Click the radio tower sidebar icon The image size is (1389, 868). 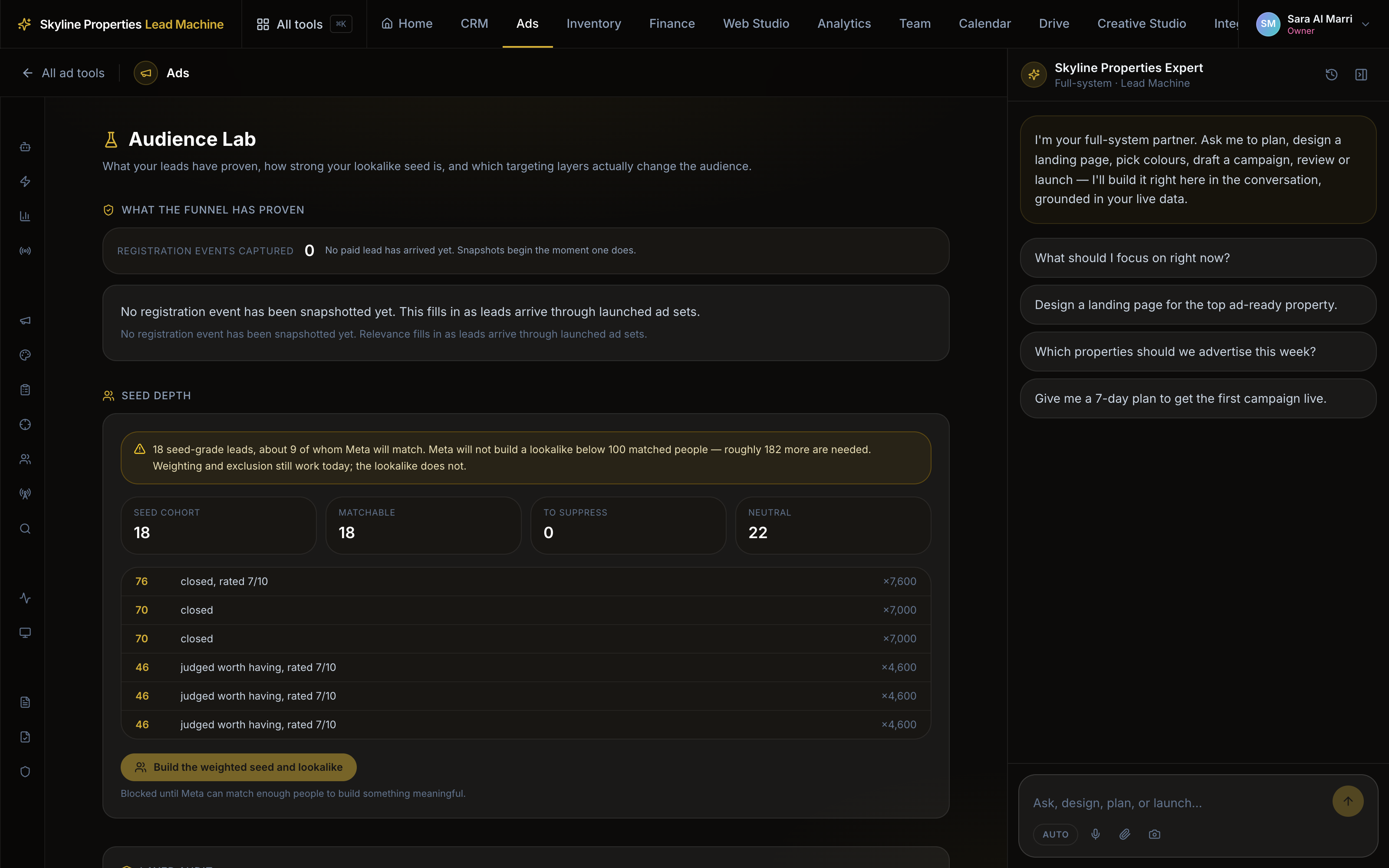click(x=25, y=494)
